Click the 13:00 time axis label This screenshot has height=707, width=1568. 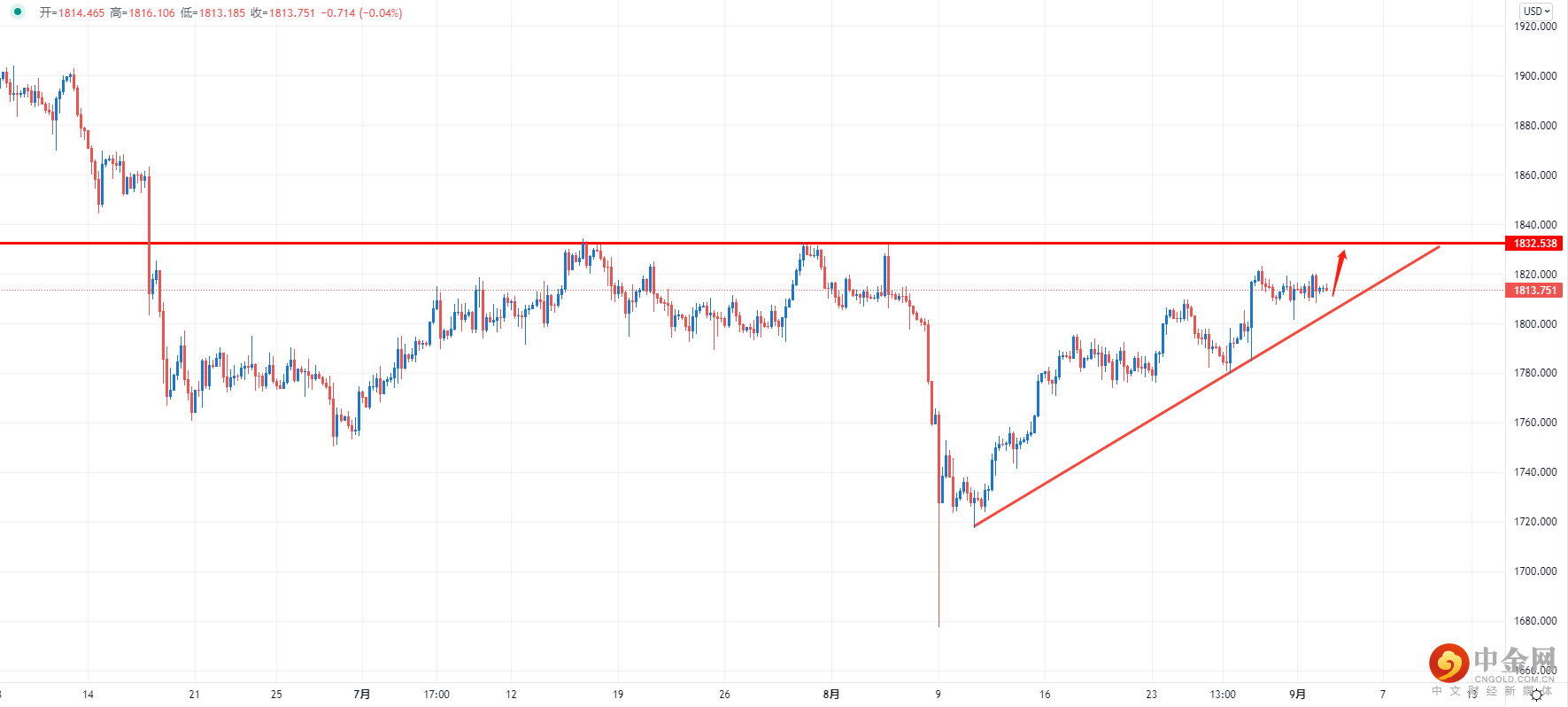1223,695
